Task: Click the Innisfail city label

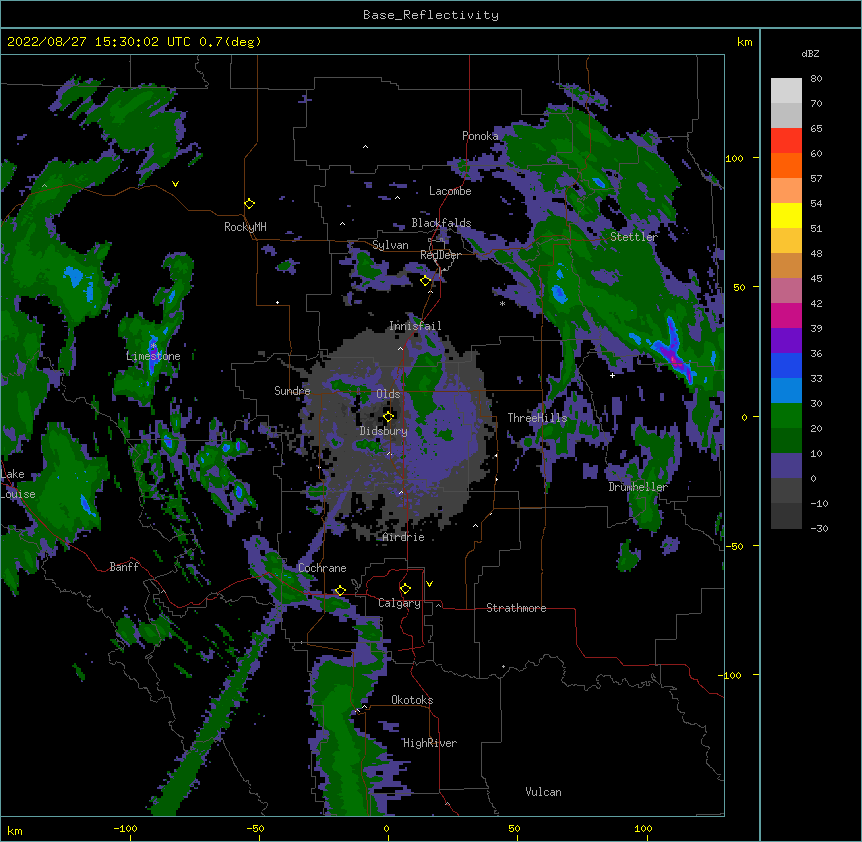Action: 415,326
